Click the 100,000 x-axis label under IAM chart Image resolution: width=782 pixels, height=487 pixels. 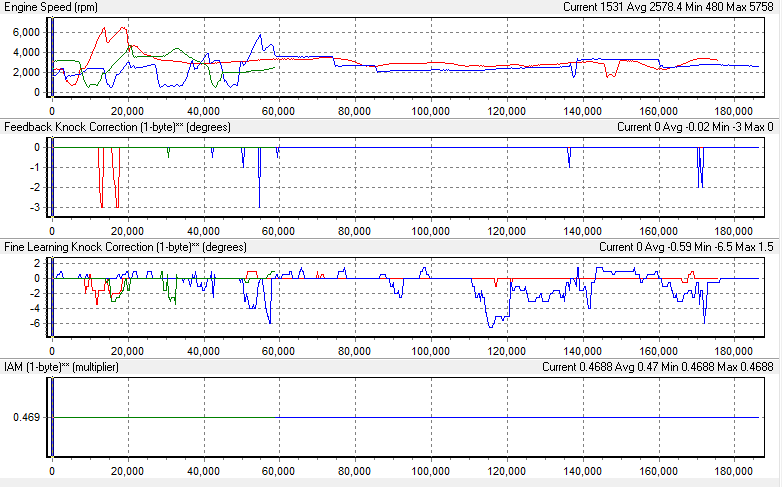pyautogui.click(x=431, y=471)
